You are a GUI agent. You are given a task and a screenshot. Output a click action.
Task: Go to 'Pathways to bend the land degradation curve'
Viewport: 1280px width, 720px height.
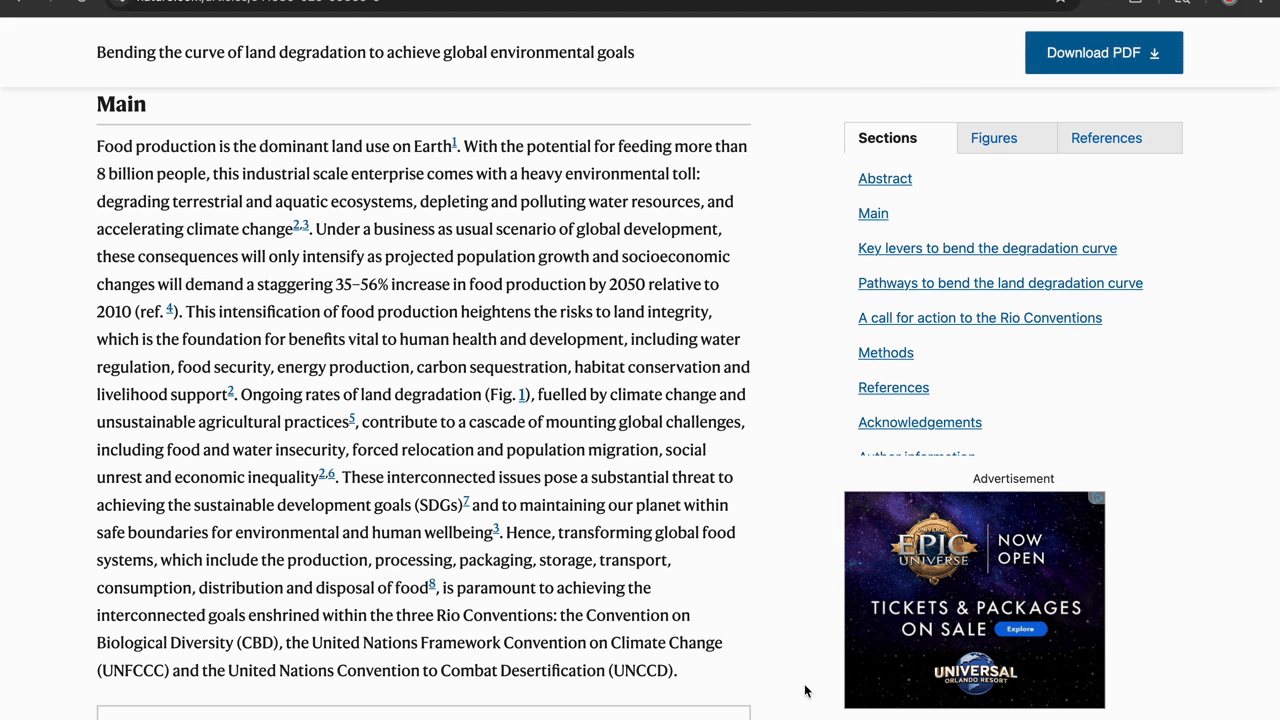pyautogui.click(x=1000, y=283)
